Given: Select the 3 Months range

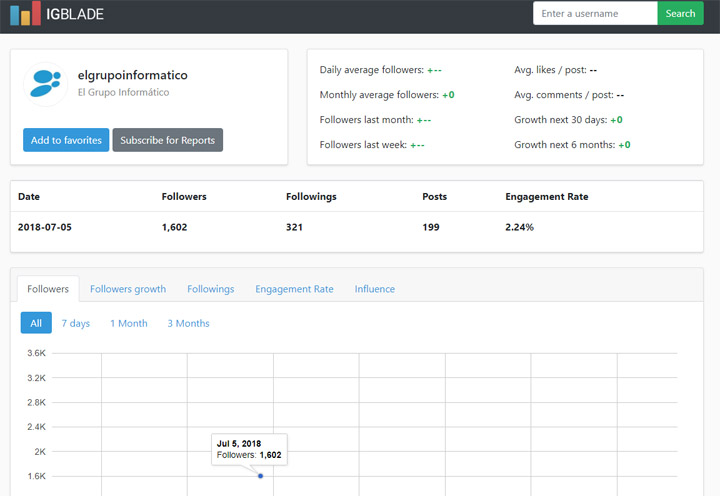Looking at the screenshot, I should 188,323.
